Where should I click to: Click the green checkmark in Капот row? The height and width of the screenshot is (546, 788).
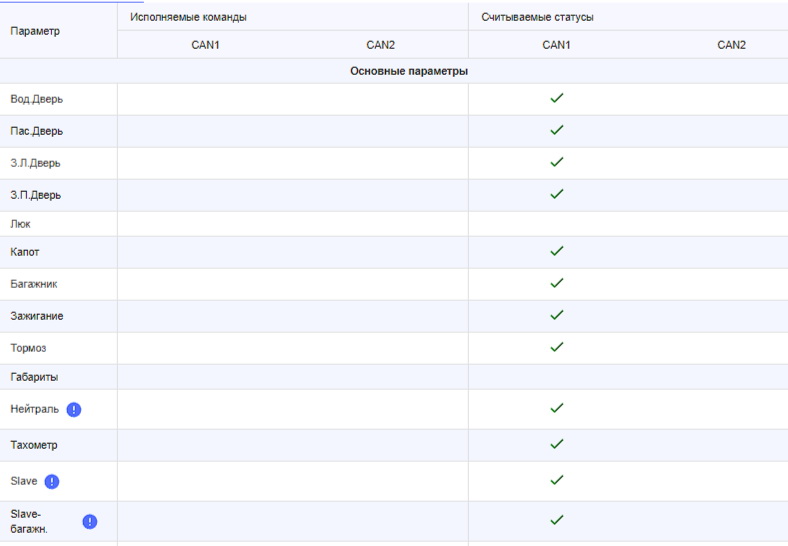tap(557, 251)
